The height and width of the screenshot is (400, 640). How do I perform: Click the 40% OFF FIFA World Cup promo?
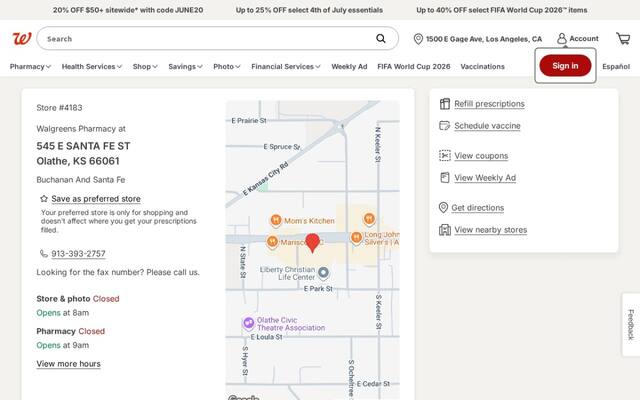point(502,10)
